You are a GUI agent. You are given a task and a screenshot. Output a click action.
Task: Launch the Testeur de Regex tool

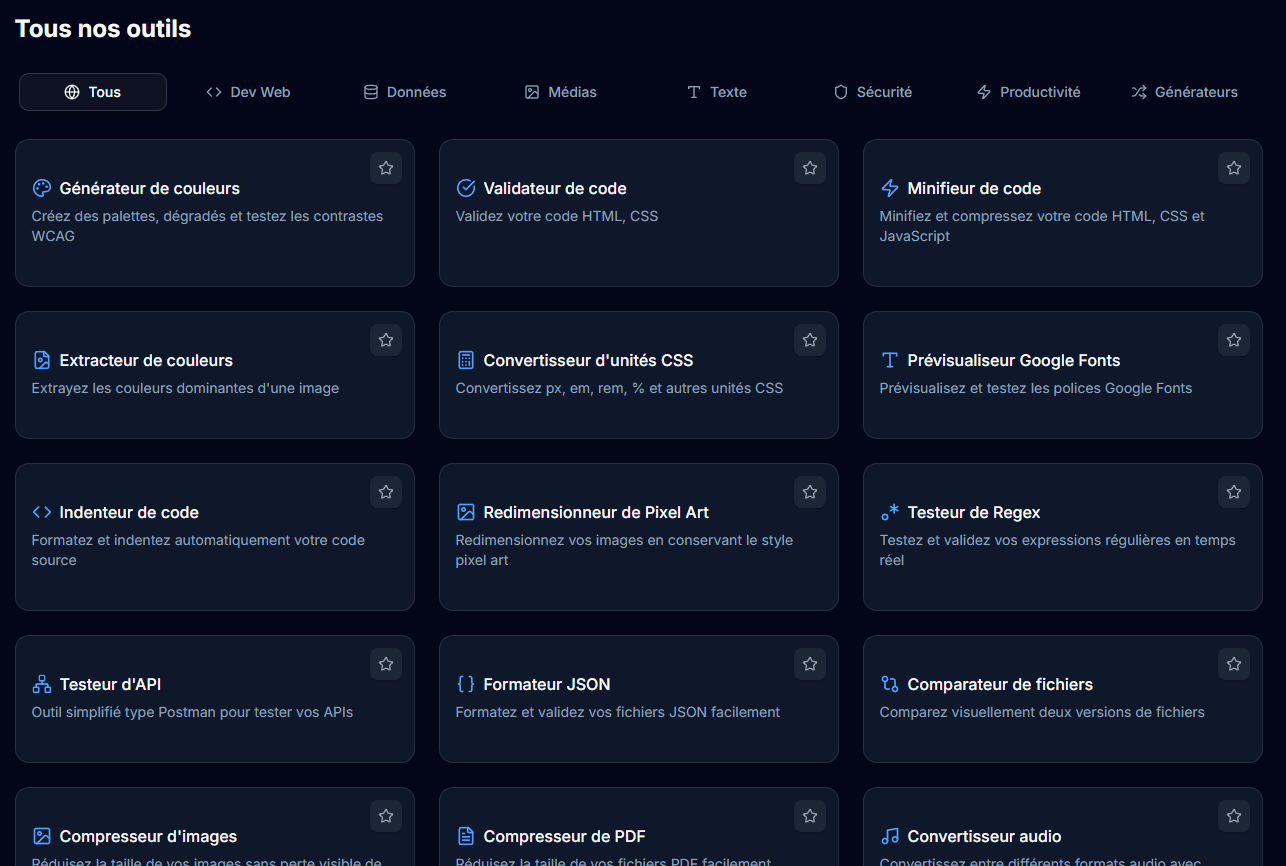974,512
